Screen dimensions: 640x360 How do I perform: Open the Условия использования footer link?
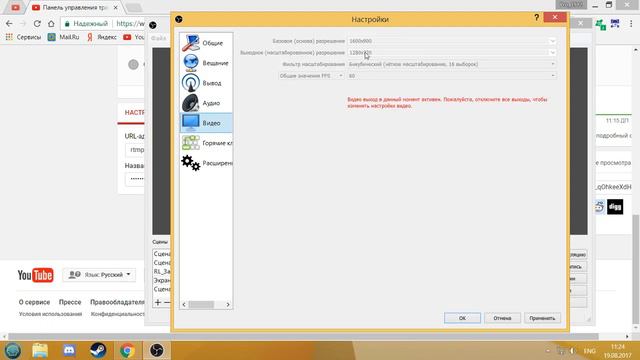(50, 314)
